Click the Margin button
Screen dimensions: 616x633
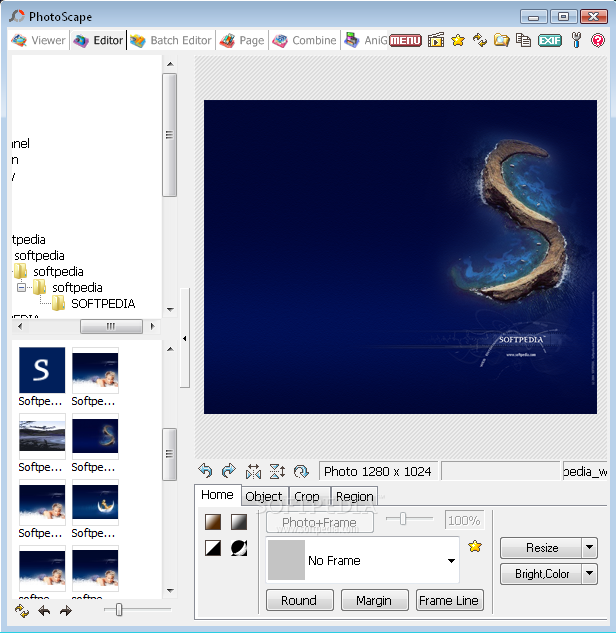tap(374, 600)
